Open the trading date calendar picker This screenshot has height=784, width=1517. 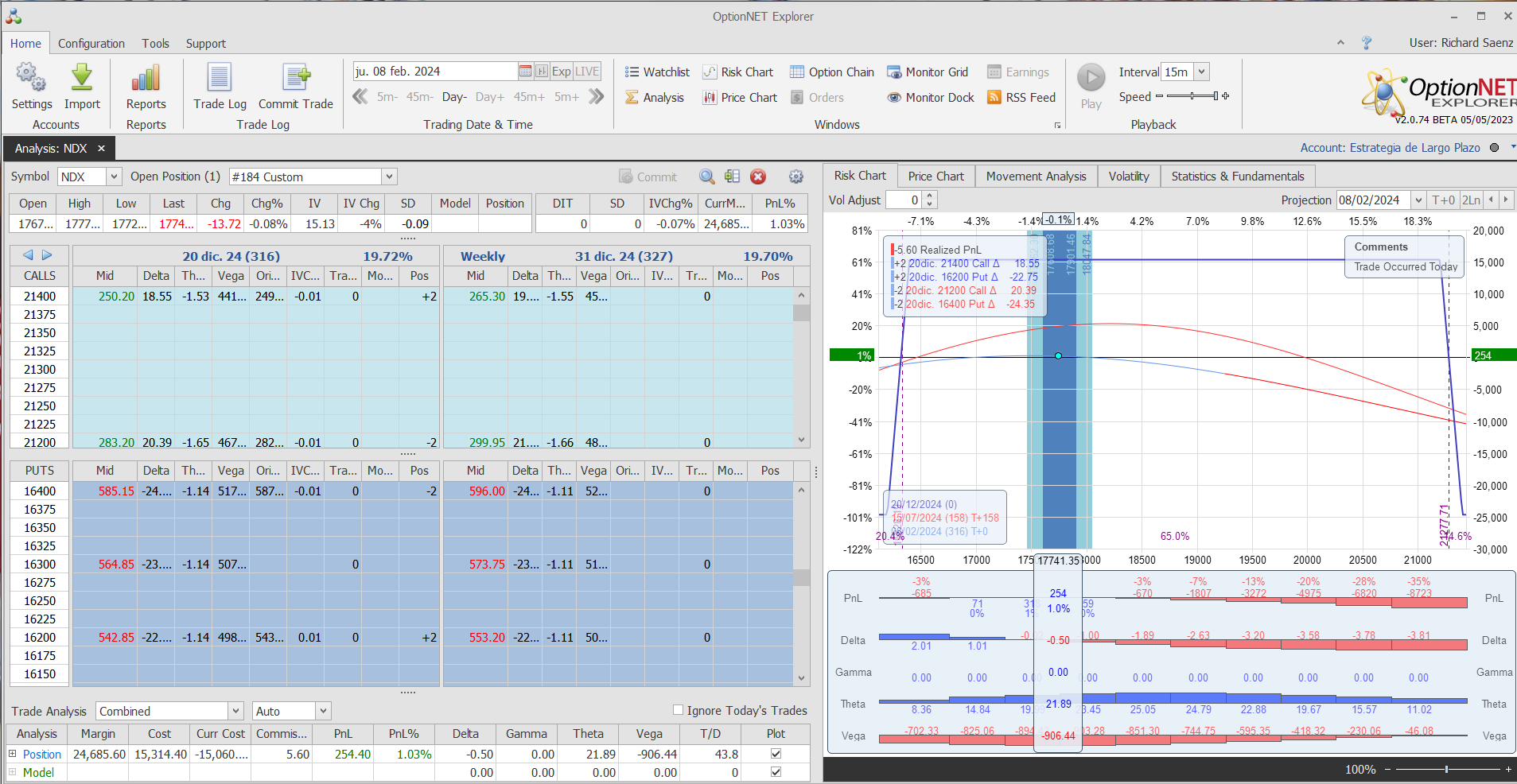(x=525, y=72)
